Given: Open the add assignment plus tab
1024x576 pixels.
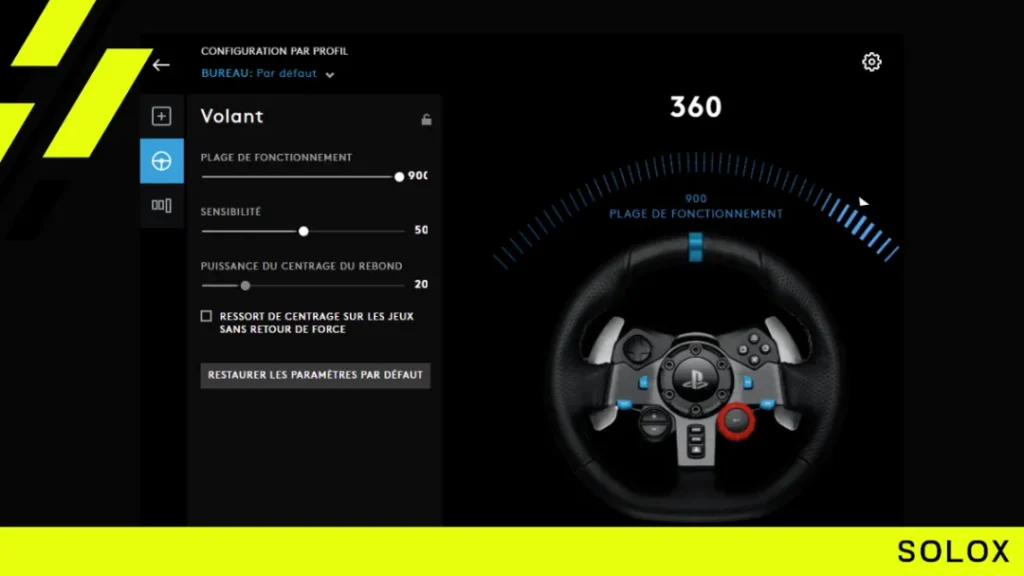Looking at the screenshot, I should (161, 116).
